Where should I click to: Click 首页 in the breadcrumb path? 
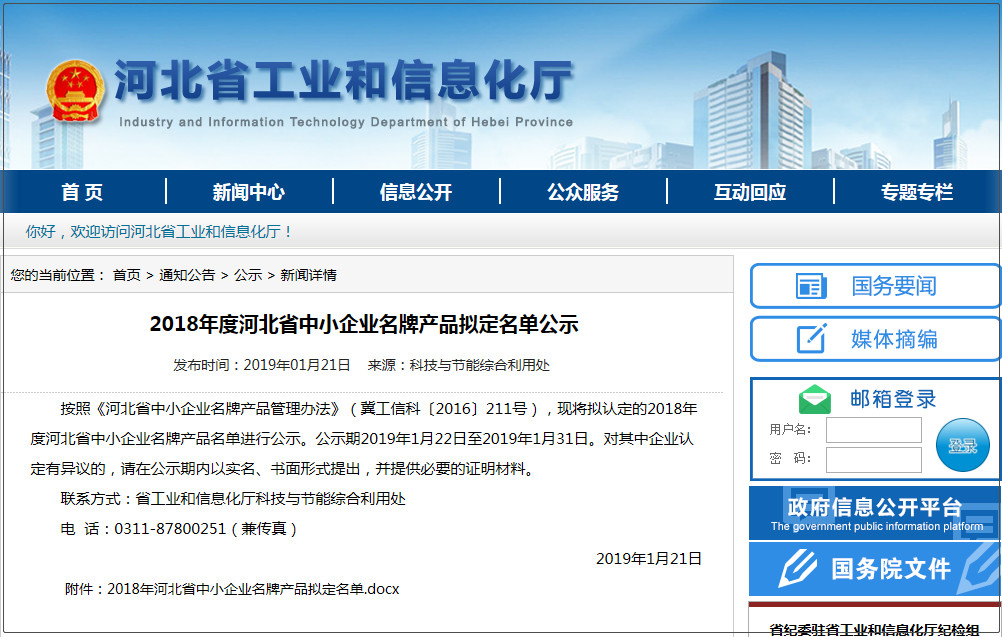pyautogui.click(x=126, y=275)
